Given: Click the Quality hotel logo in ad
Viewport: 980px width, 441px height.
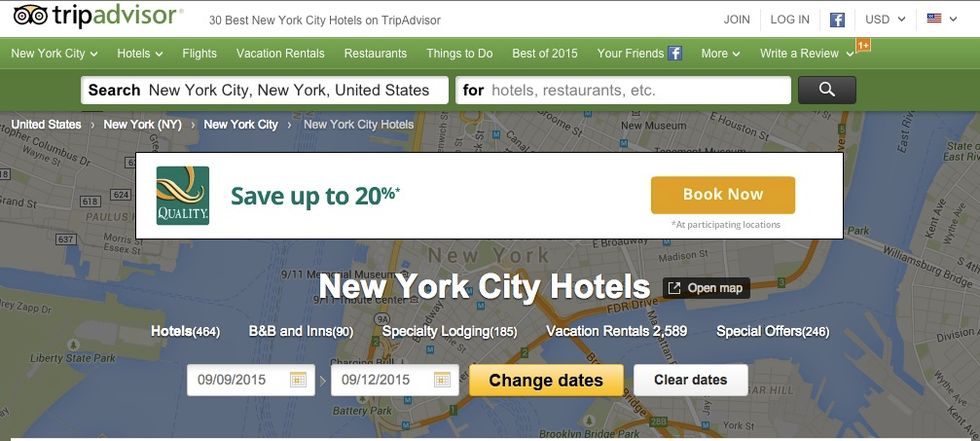Looking at the screenshot, I should click(x=182, y=196).
